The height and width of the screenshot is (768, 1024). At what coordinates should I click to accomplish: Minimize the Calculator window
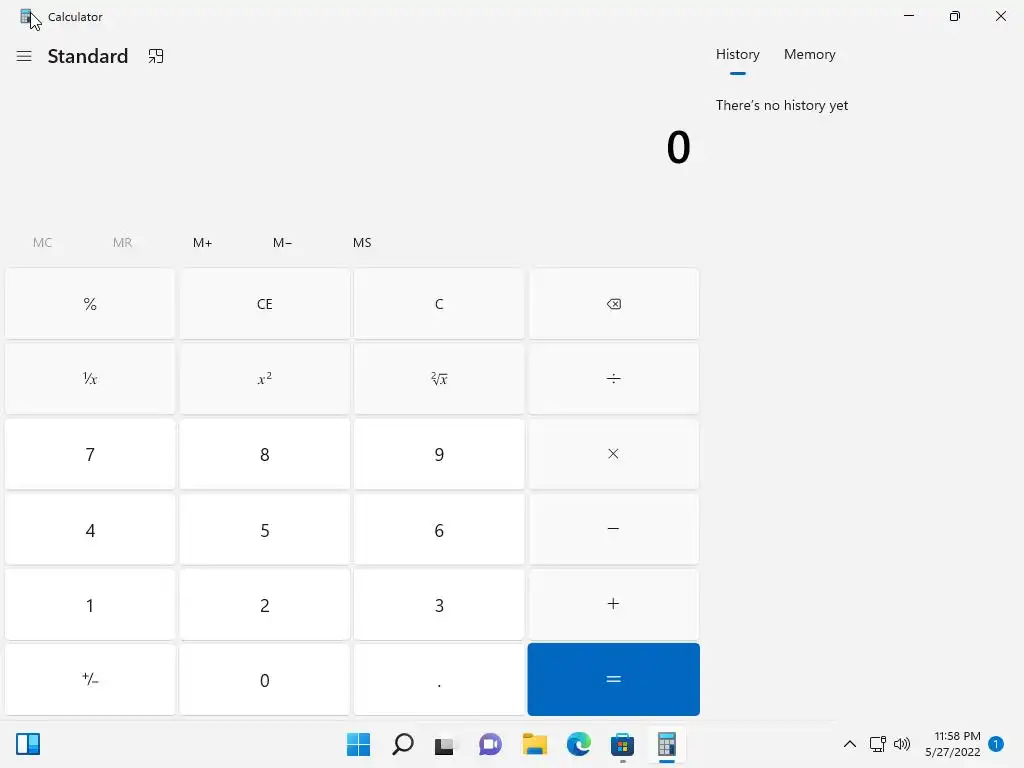coord(908,16)
